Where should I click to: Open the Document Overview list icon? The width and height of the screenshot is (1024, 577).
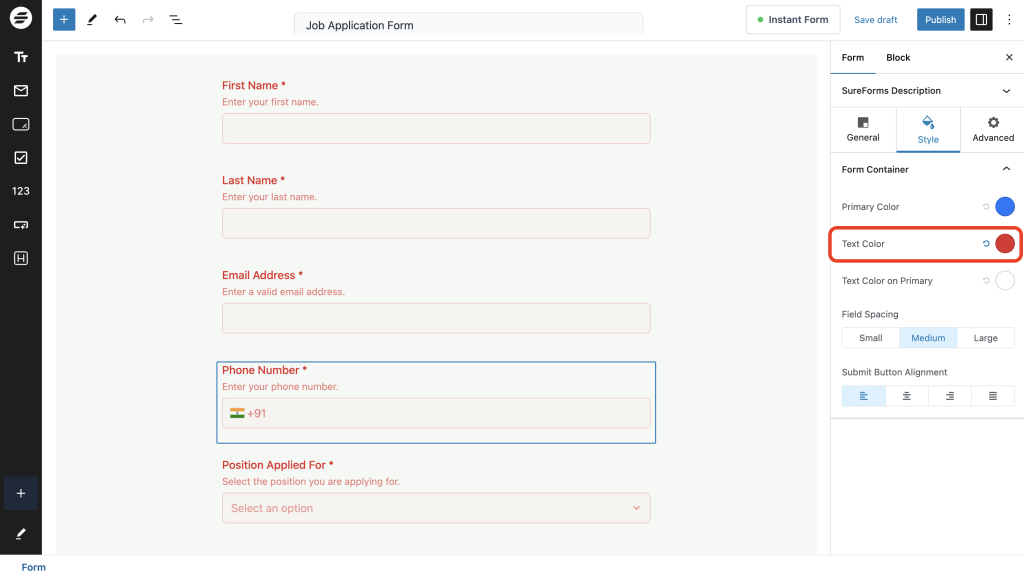tap(176, 19)
